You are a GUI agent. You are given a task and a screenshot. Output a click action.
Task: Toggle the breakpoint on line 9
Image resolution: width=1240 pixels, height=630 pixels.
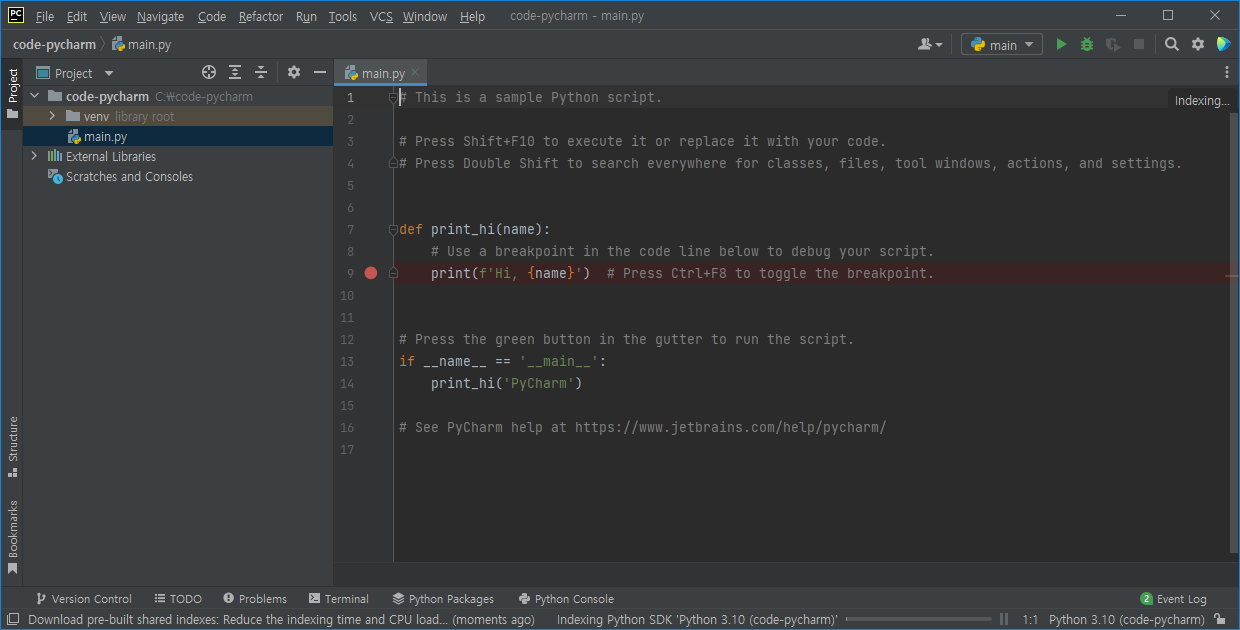click(371, 273)
